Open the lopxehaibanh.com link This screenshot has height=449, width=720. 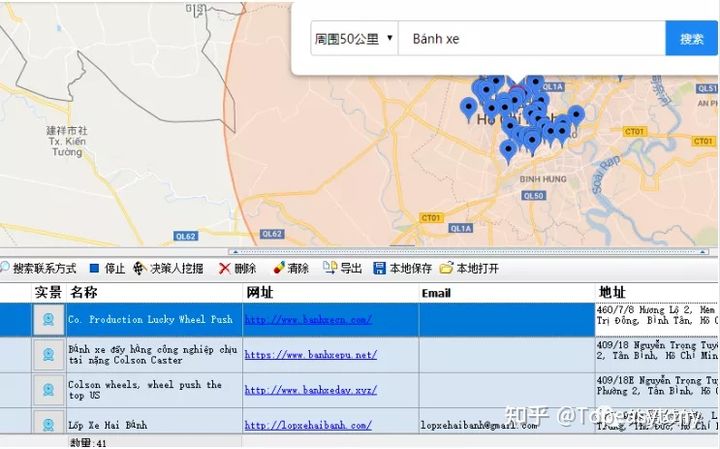coord(308,426)
